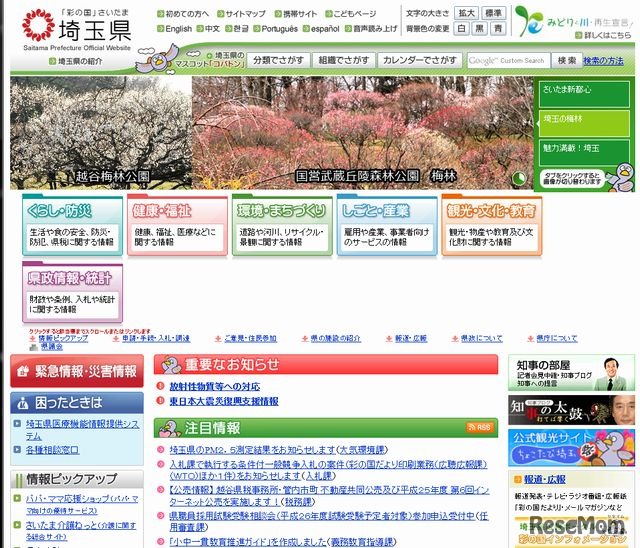The width and height of the screenshot is (640, 548).
Task: Open the 知事の太鼓 blog banner
Action: click(x=571, y=410)
